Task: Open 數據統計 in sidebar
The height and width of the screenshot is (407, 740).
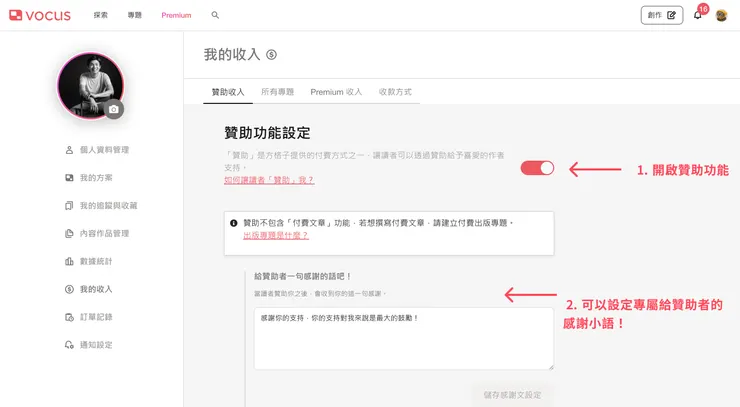Action: pos(96,262)
